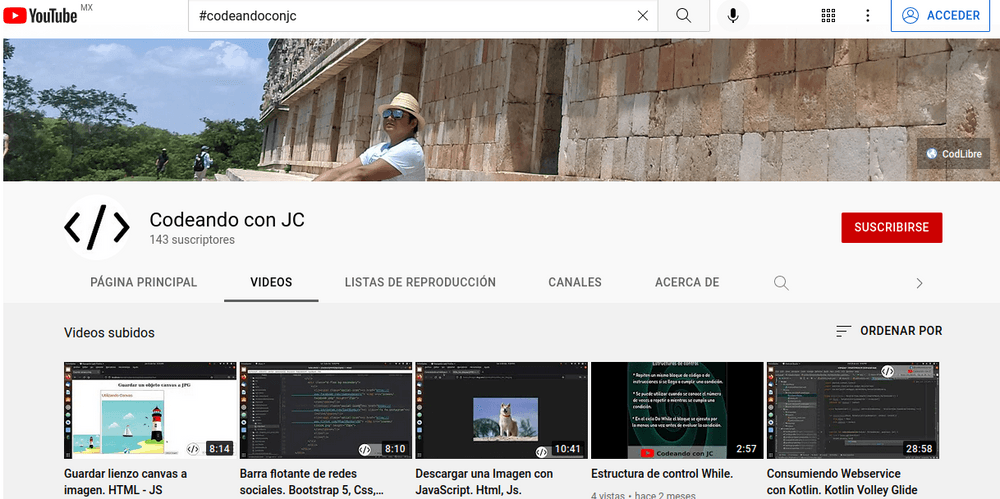
Task: Click the red SUSCRIBIRSE button
Action: [891, 227]
